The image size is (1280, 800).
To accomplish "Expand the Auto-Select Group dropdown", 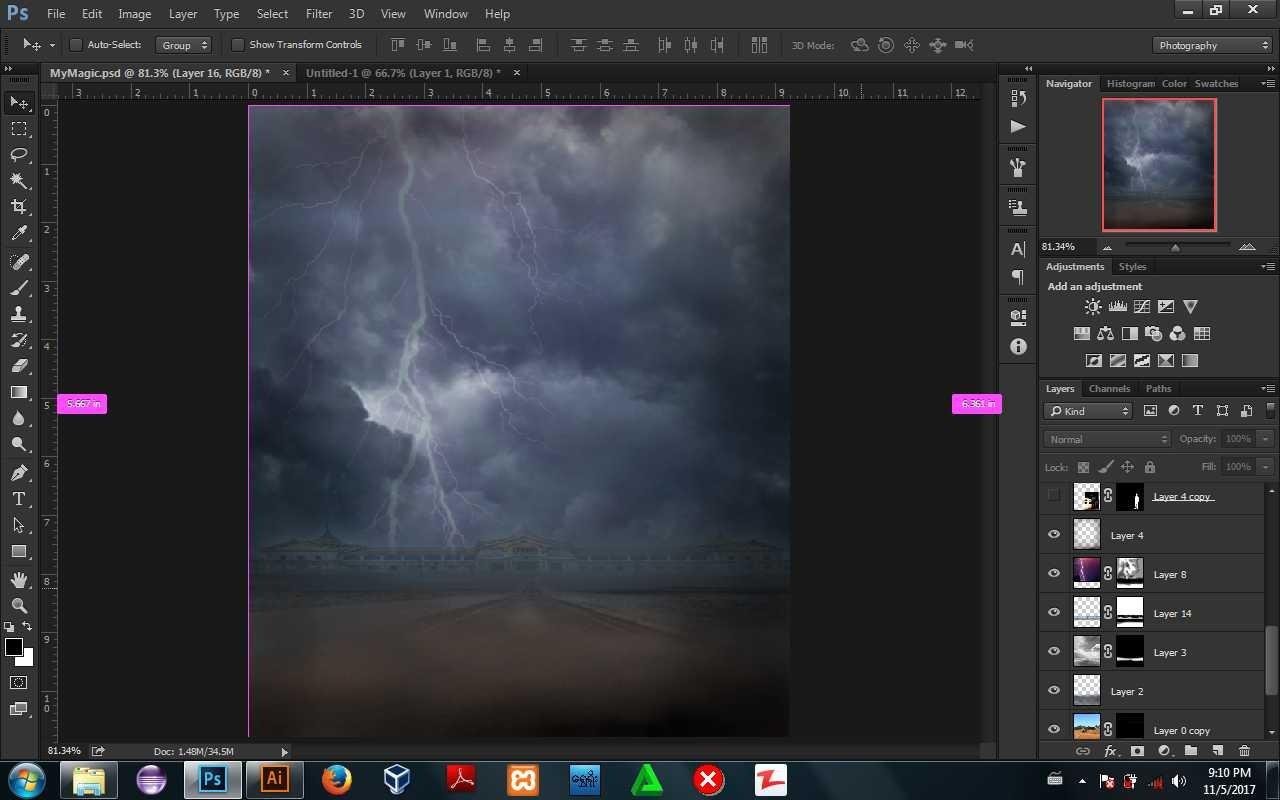I will tap(184, 45).
